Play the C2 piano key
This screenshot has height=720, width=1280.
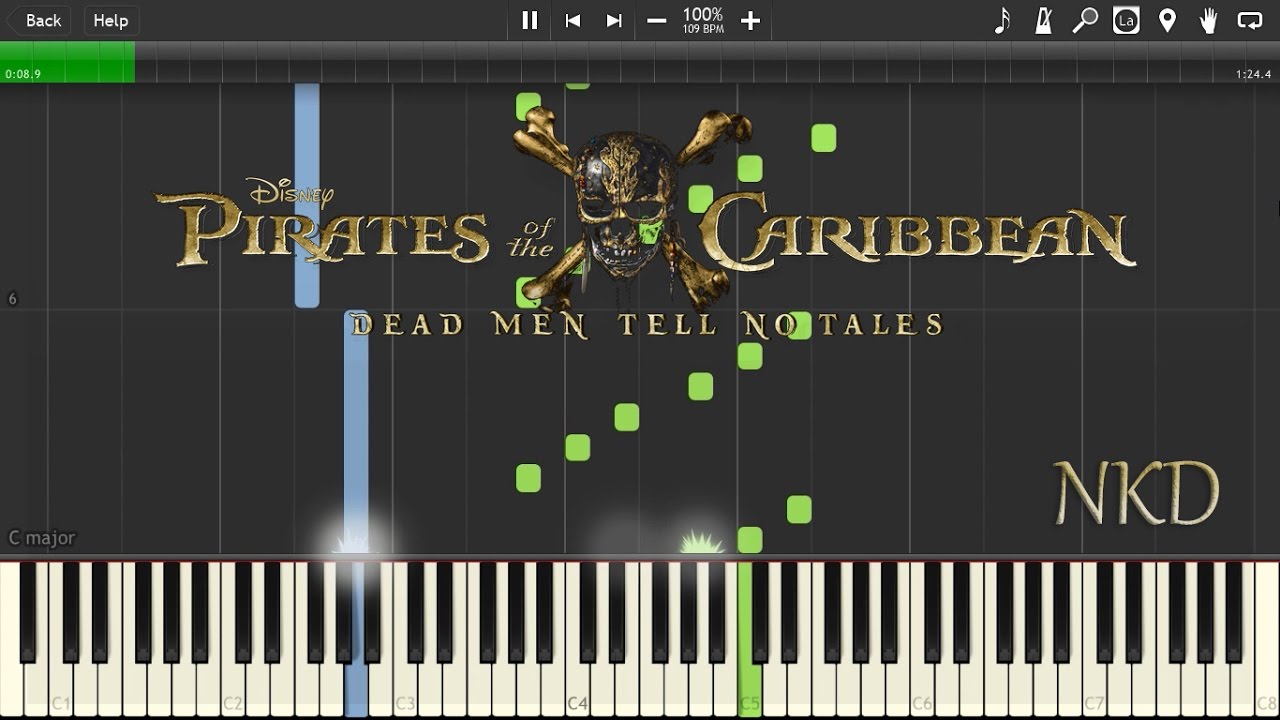point(233,690)
